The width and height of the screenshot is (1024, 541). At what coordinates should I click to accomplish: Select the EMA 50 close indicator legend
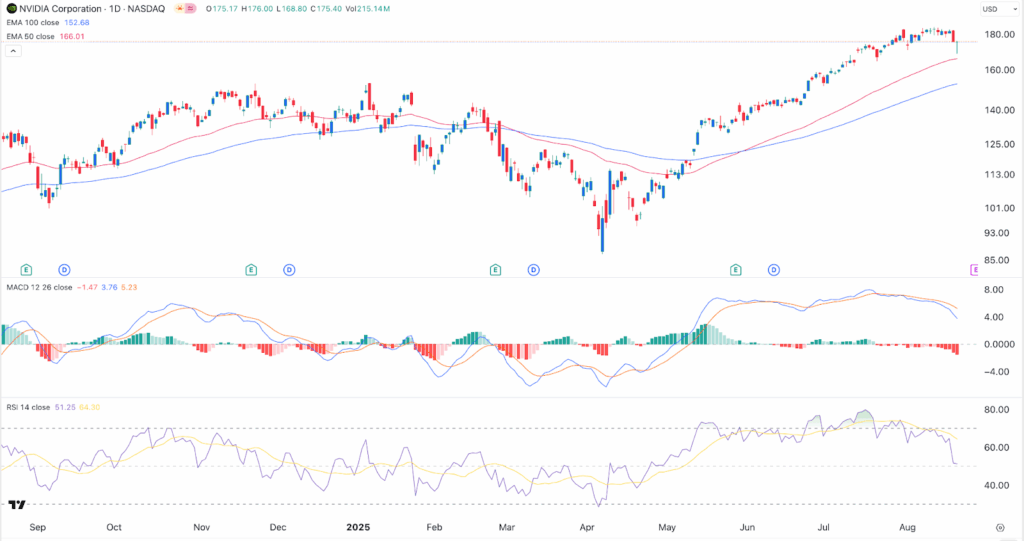tap(31, 37)
